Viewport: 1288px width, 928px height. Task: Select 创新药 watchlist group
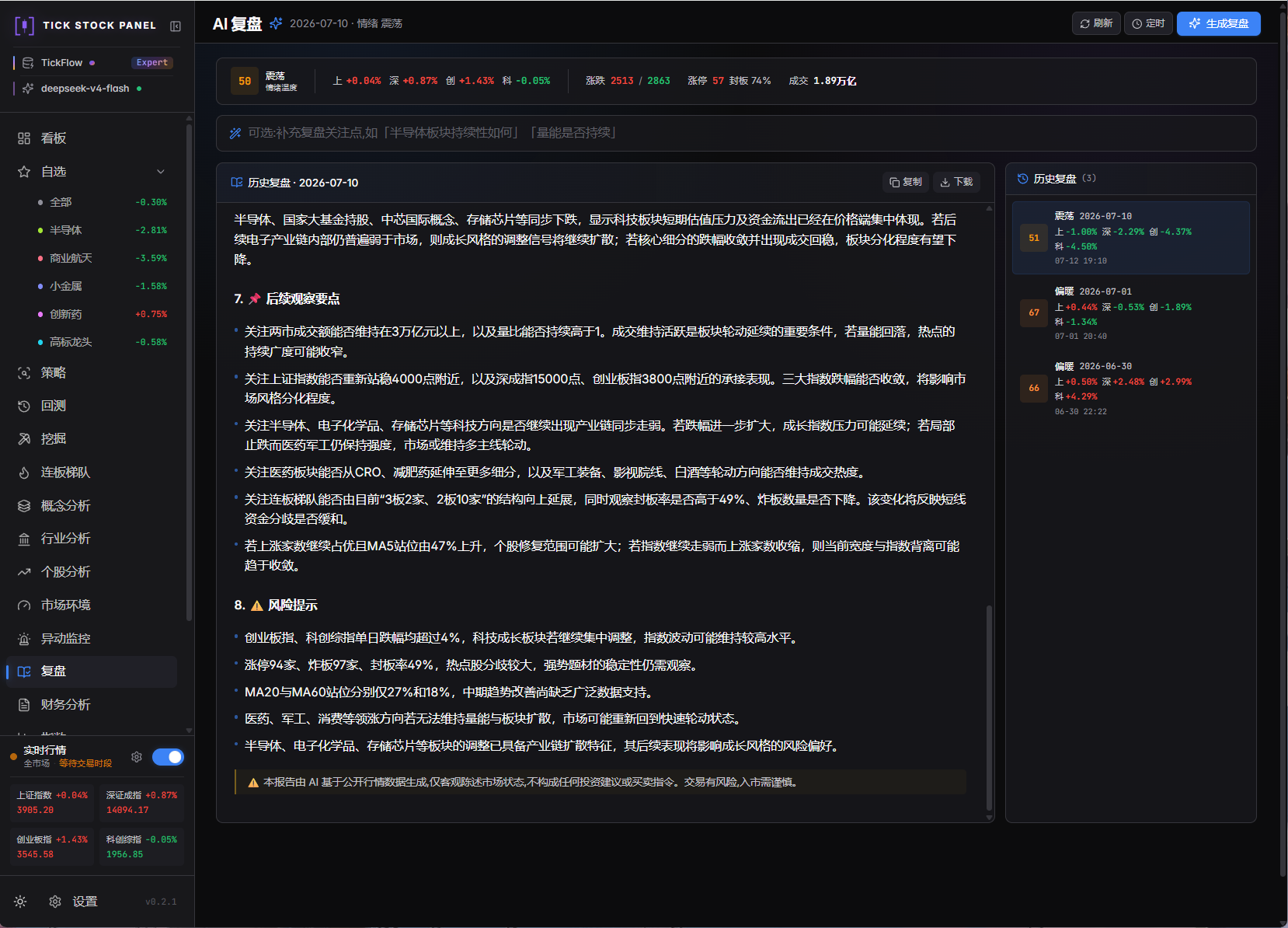[103, 314]
